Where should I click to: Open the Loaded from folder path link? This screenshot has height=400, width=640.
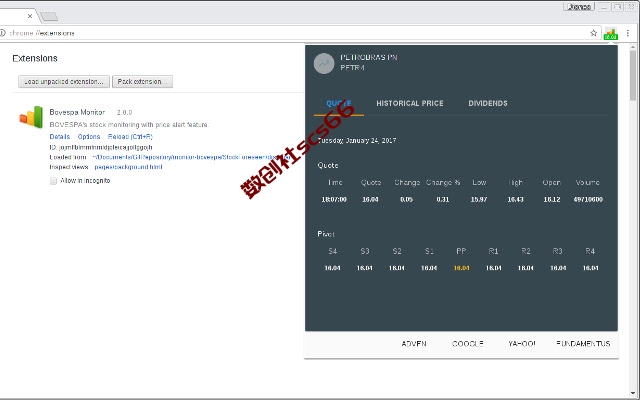[191, 157]
